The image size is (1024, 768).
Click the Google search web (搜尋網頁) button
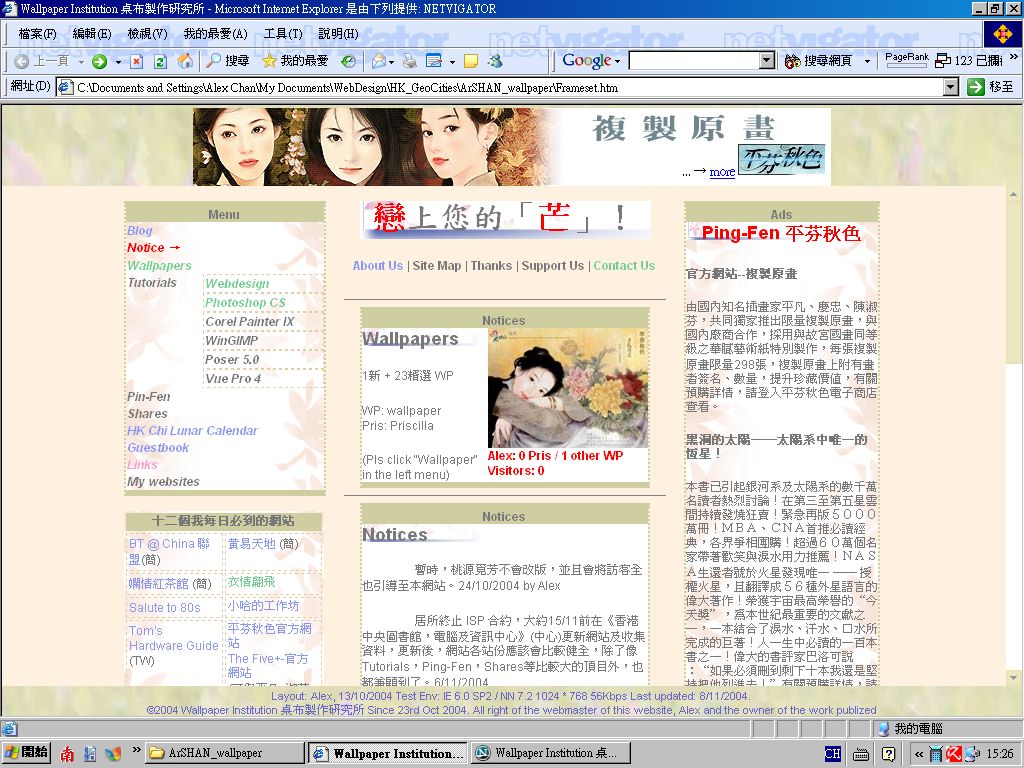[x=819, y=61]
